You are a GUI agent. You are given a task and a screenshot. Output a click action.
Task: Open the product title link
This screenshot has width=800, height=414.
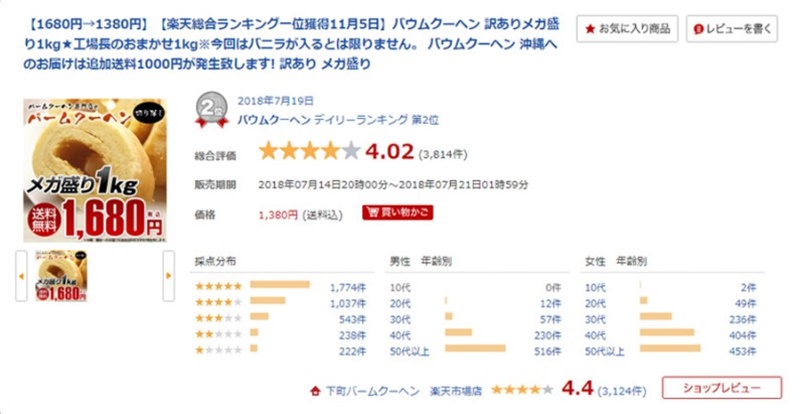click(291, 44)
